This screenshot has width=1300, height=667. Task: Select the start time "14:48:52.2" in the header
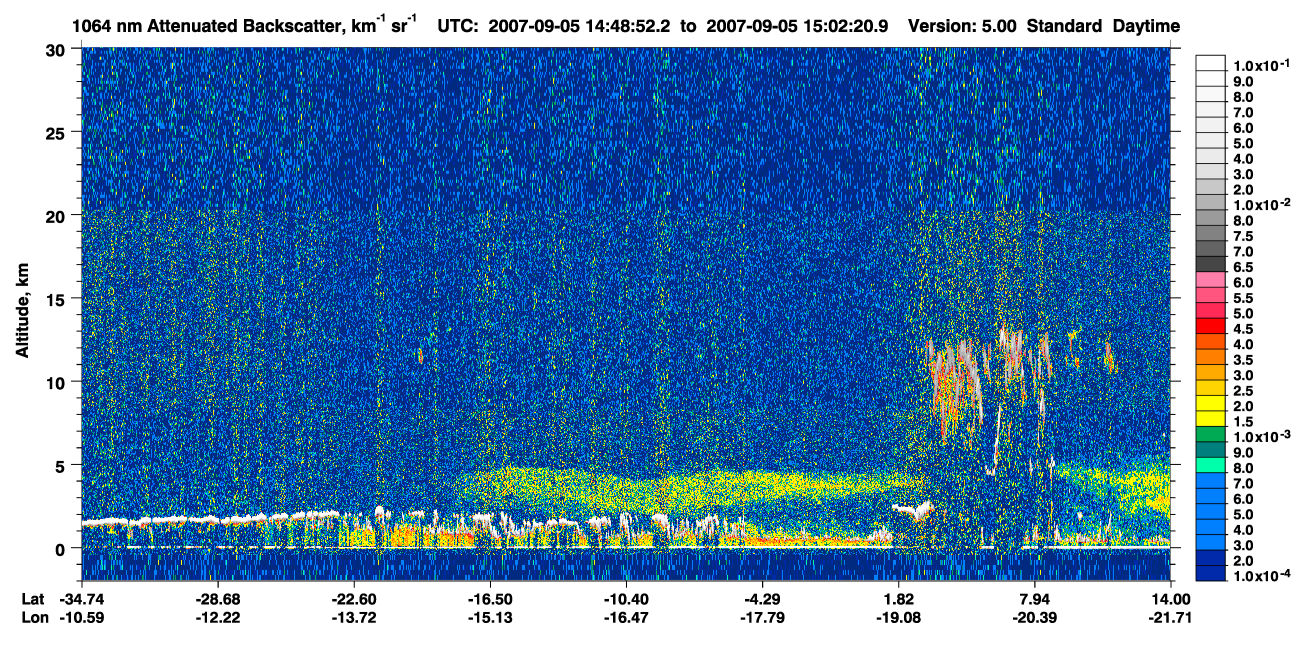628,26
